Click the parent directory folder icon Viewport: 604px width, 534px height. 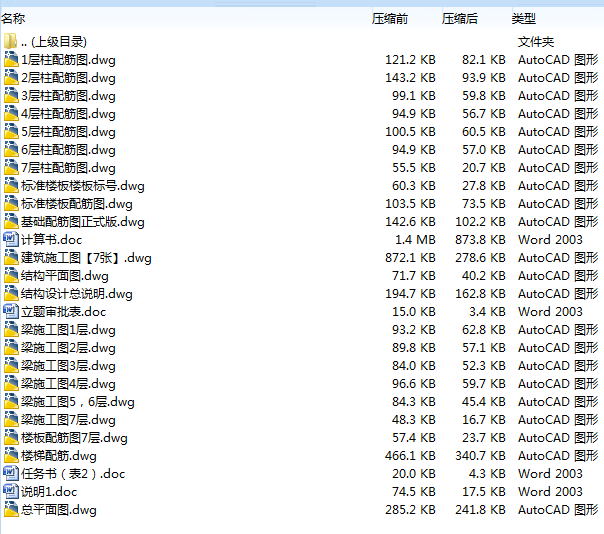(10, 41)
